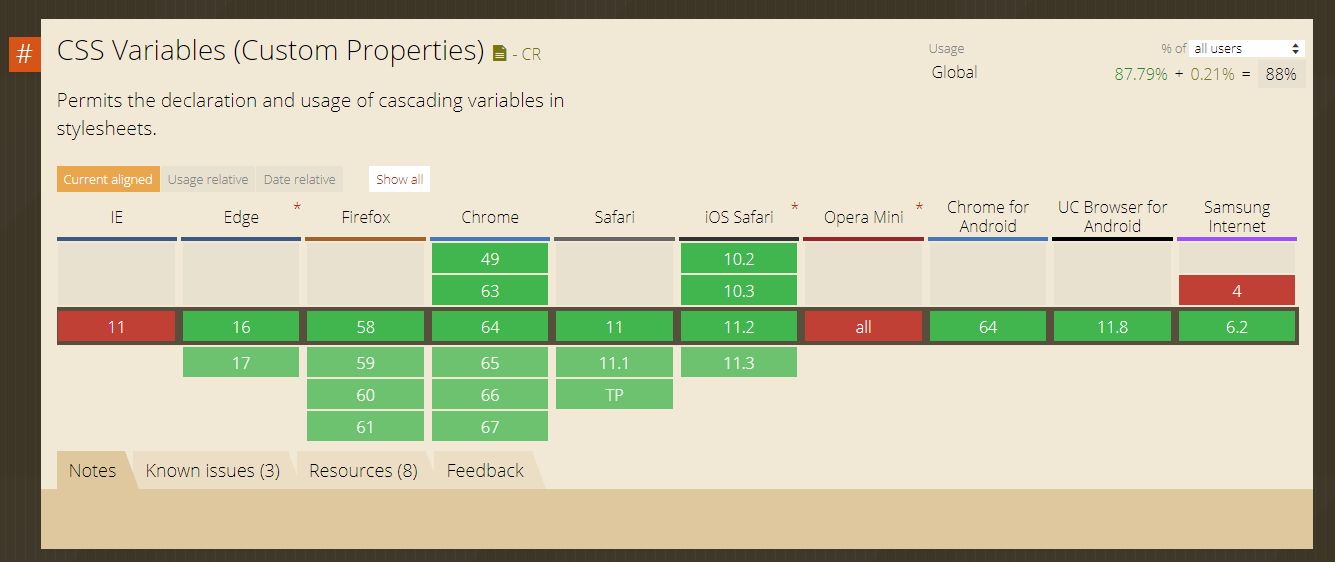Click the iOS Safari column header
Image resolution: width=1335 pixels, height=562 pixels.
coord(739,217)
